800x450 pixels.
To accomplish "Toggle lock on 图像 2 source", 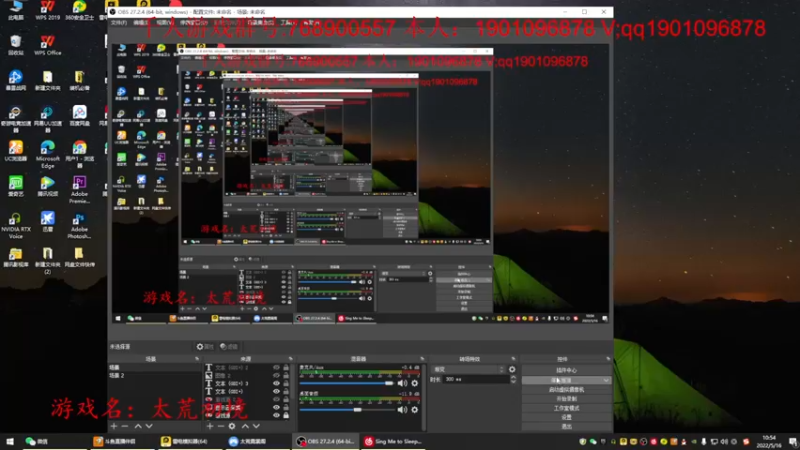I will pos(286,376).
